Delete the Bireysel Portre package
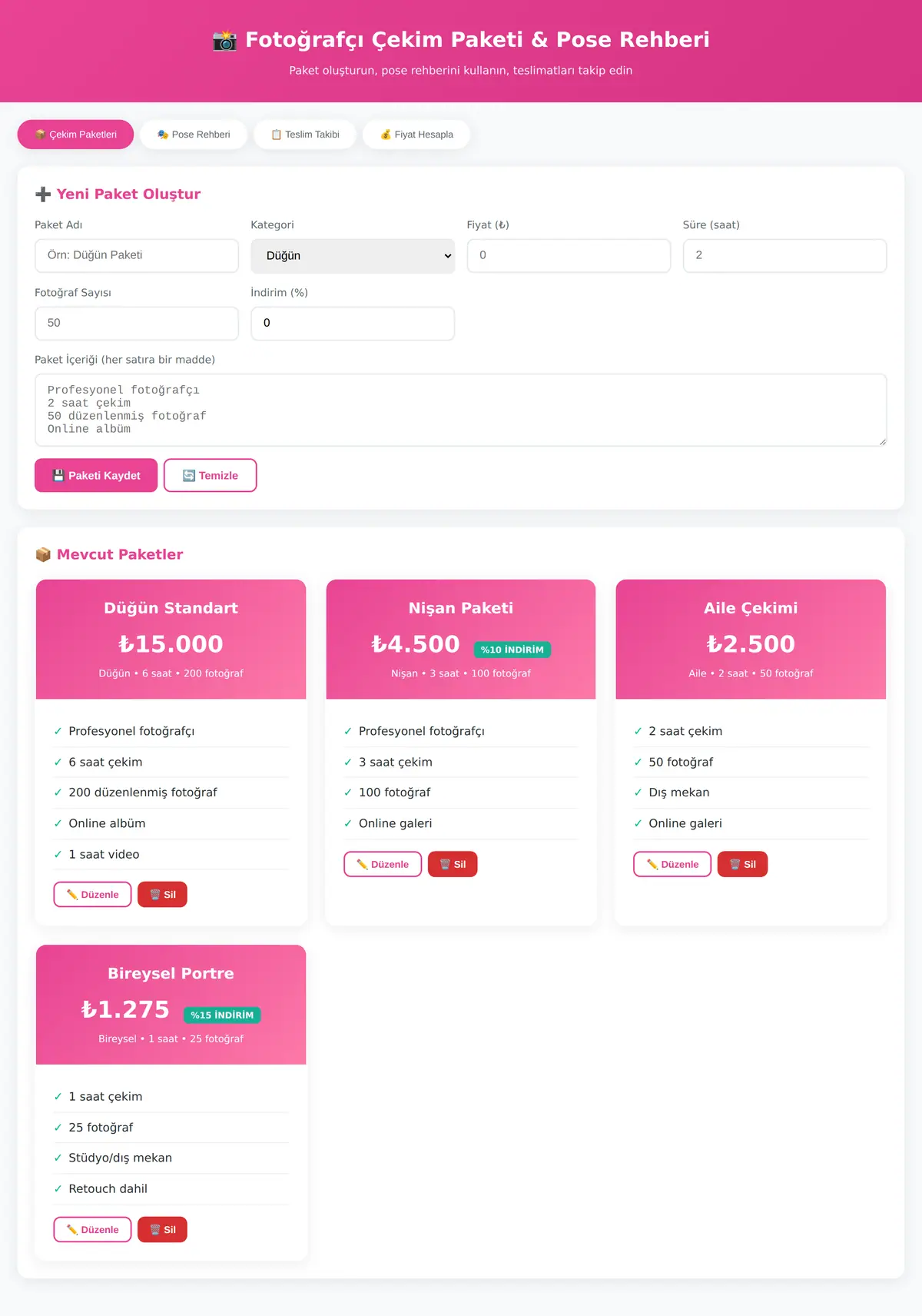The width and height of the screenshot is (922, 1316). click(x=162, y=1229)
